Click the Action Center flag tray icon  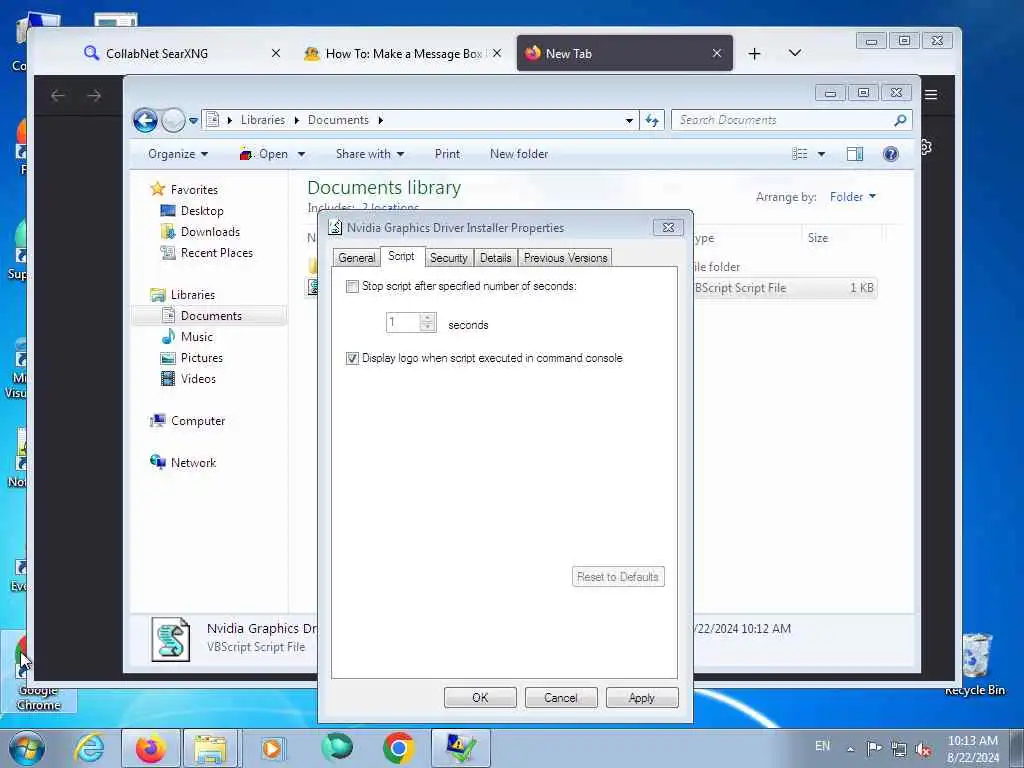click(x=874, y=748)
